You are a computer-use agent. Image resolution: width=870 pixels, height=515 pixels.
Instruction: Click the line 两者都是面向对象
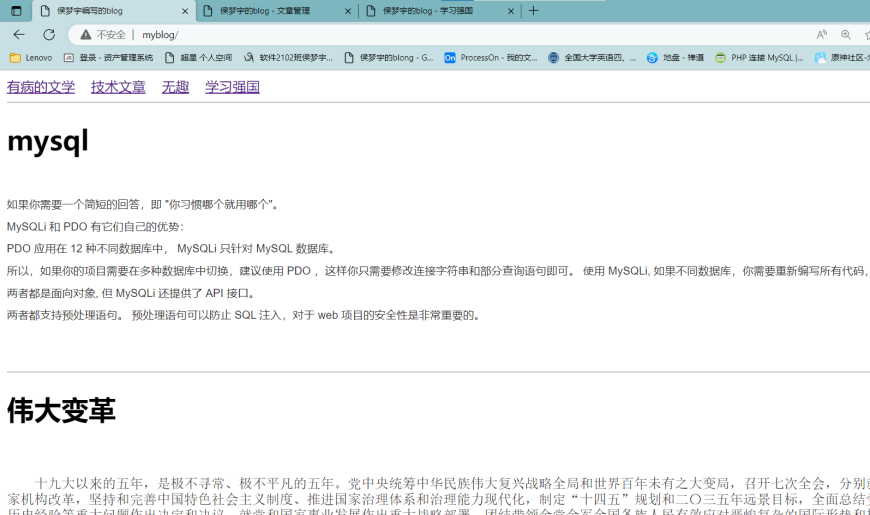[131, 293]
